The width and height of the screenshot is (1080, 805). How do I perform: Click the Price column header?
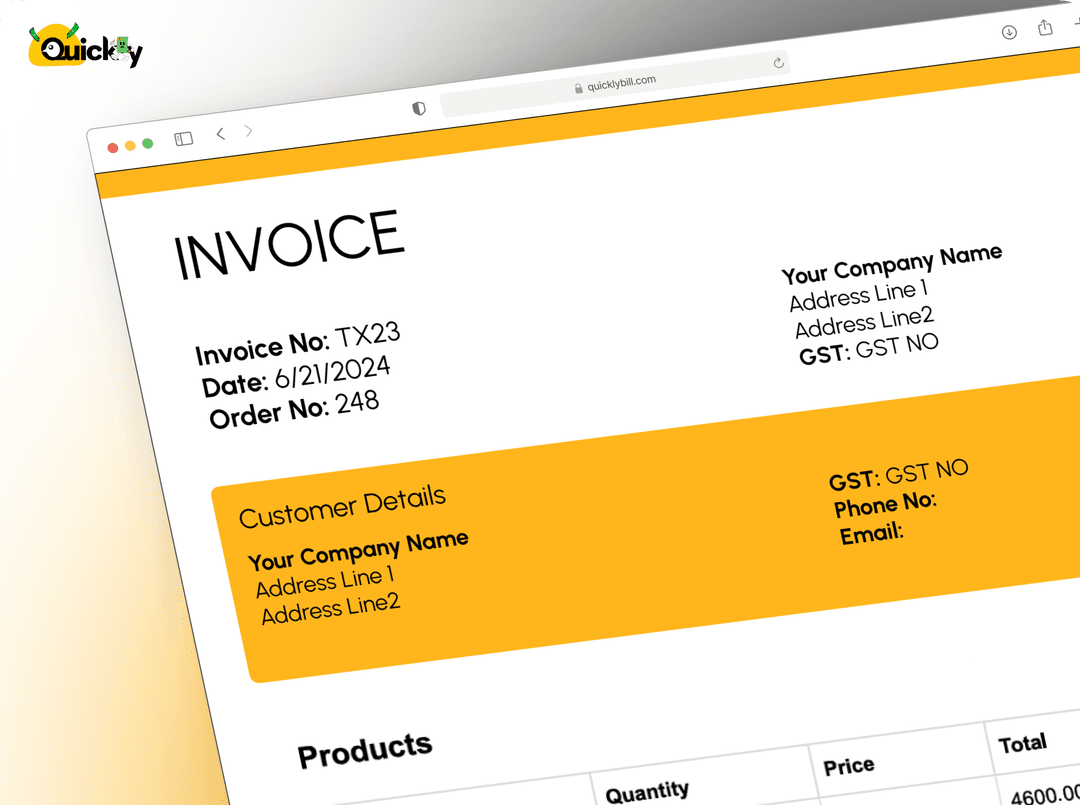coord(849,766)
